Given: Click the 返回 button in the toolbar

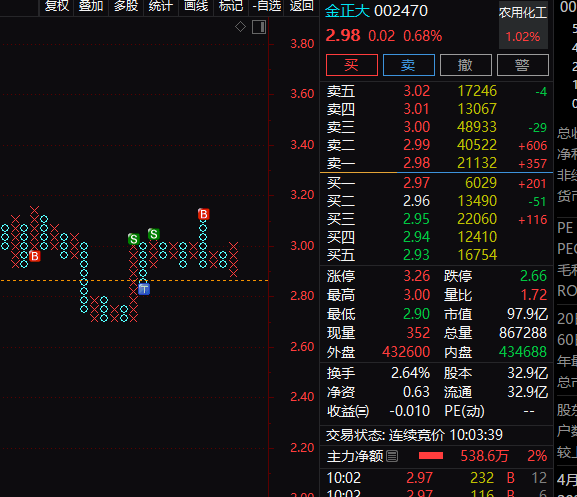Looking at the screenshot, I should [x=301, y=6].
